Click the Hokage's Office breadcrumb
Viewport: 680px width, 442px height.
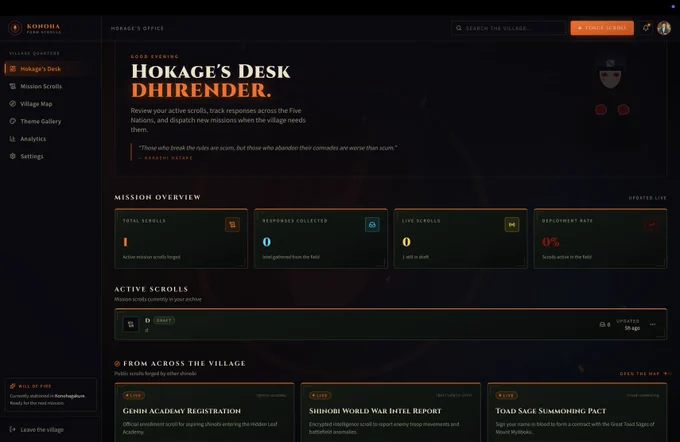point(137,28)
